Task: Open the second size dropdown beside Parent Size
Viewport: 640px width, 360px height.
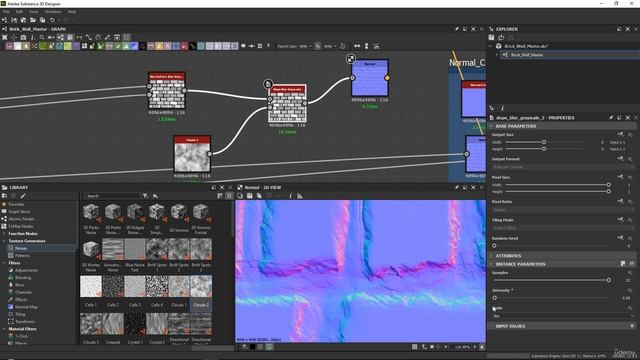Action: point(330,46)
